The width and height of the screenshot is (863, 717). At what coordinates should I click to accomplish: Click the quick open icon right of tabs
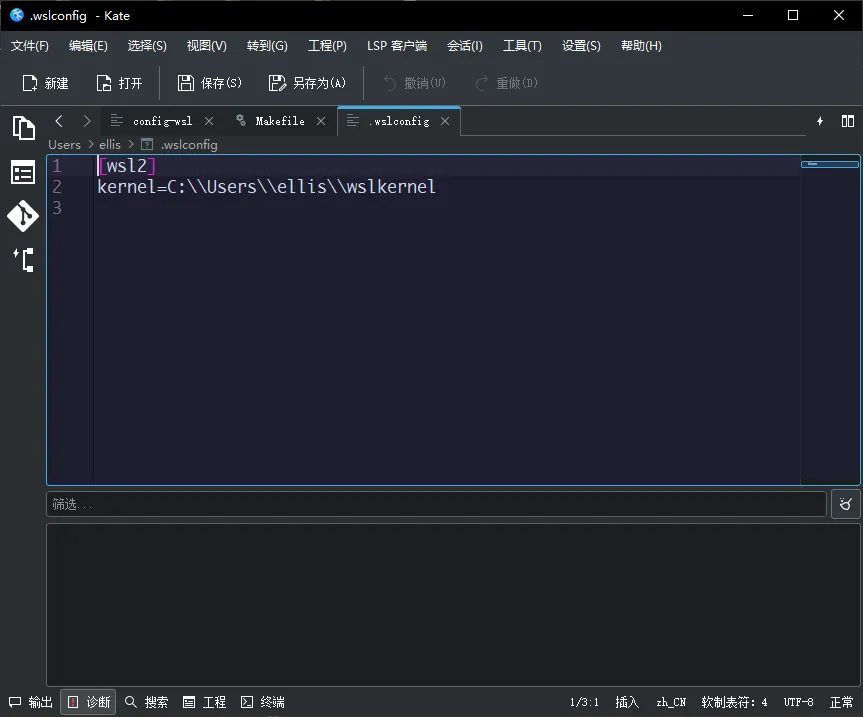[x=820, y=121]
